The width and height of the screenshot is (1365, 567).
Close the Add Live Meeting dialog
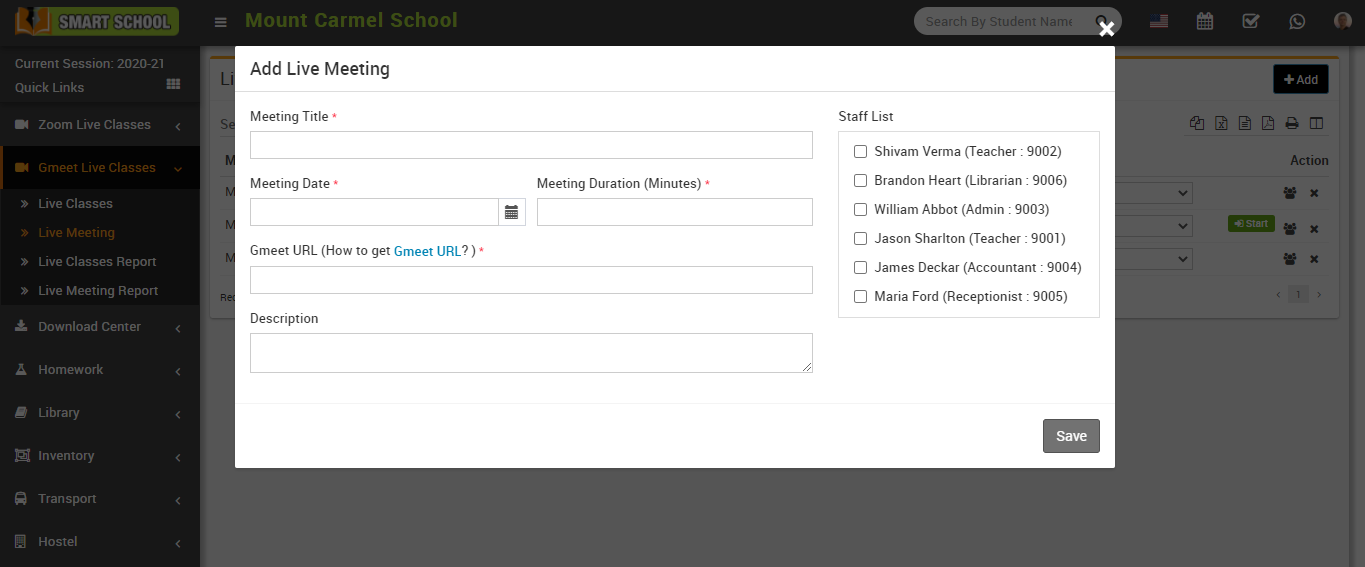pos(1106,30)
